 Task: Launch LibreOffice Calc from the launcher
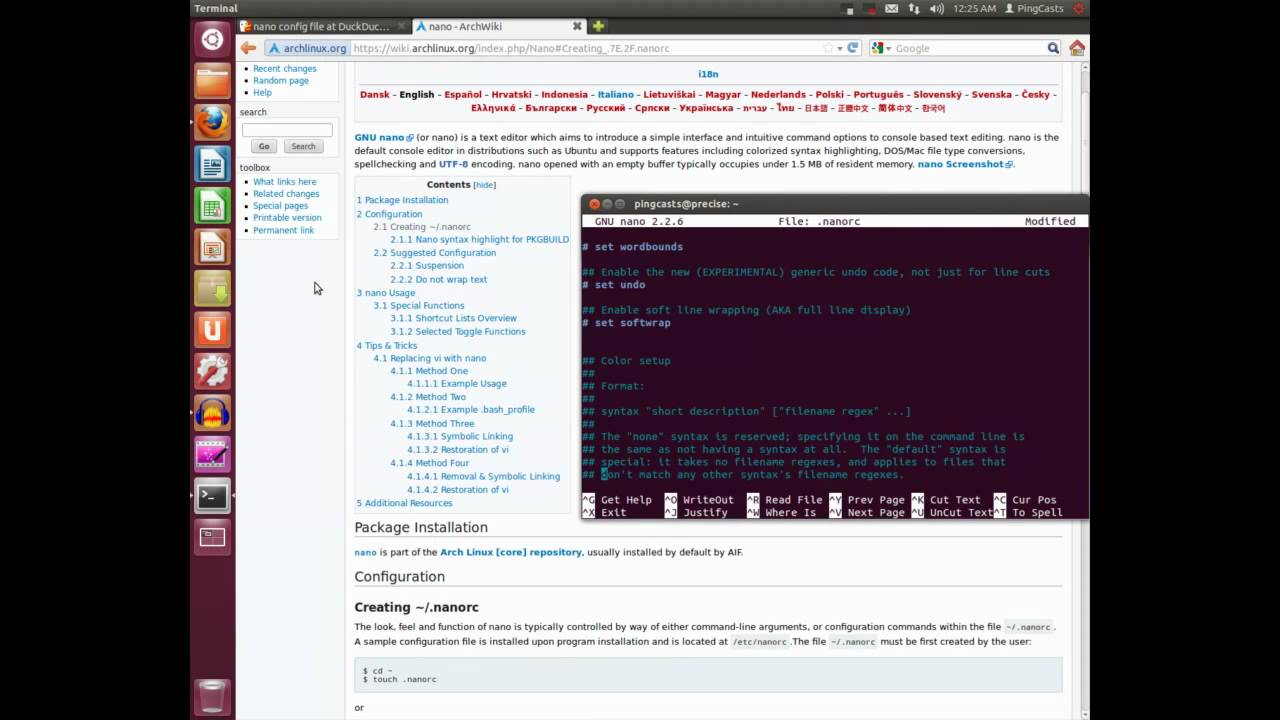[x=212, y=205]
